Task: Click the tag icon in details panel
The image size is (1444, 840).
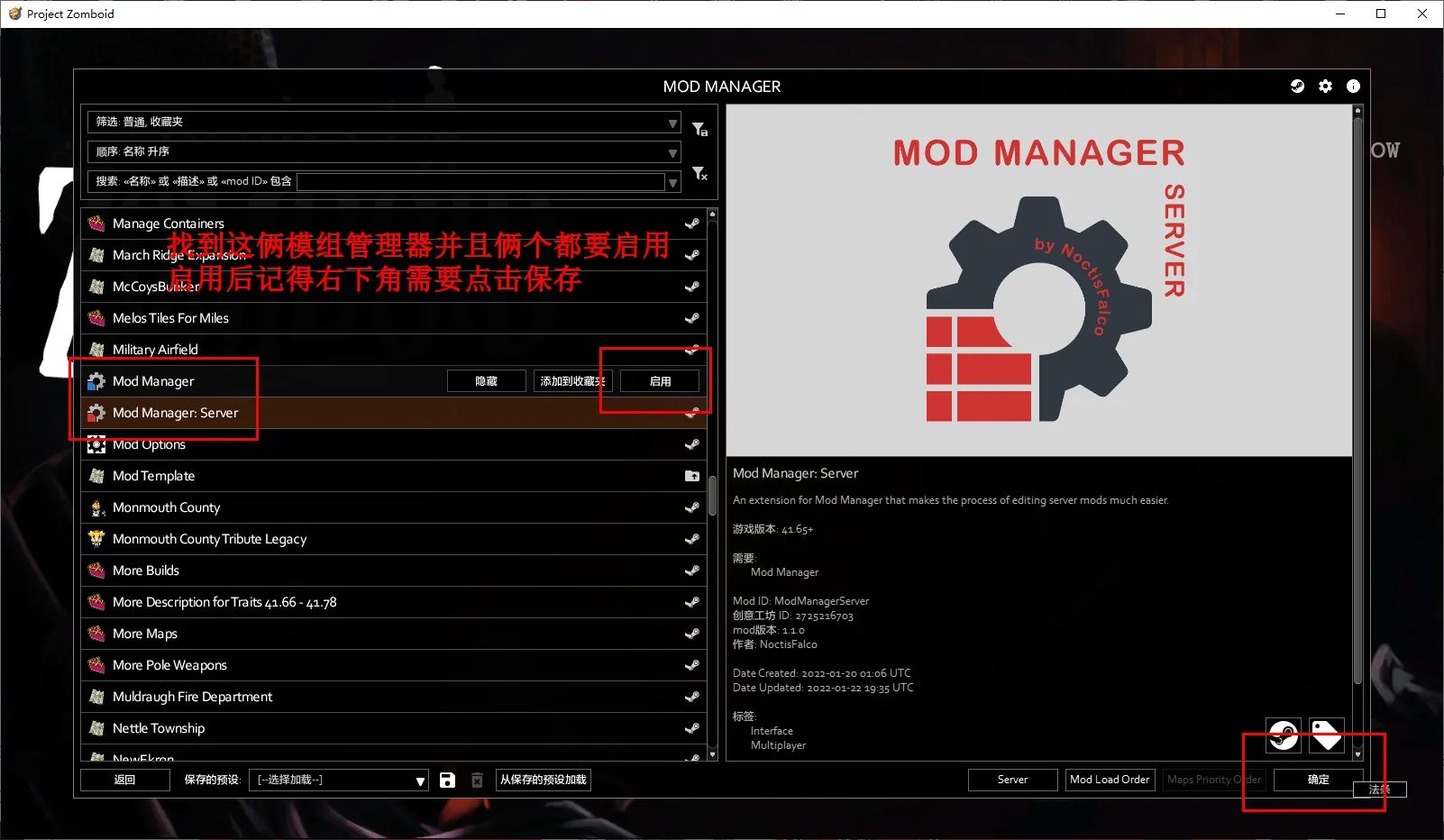Action: (1326, 735)
